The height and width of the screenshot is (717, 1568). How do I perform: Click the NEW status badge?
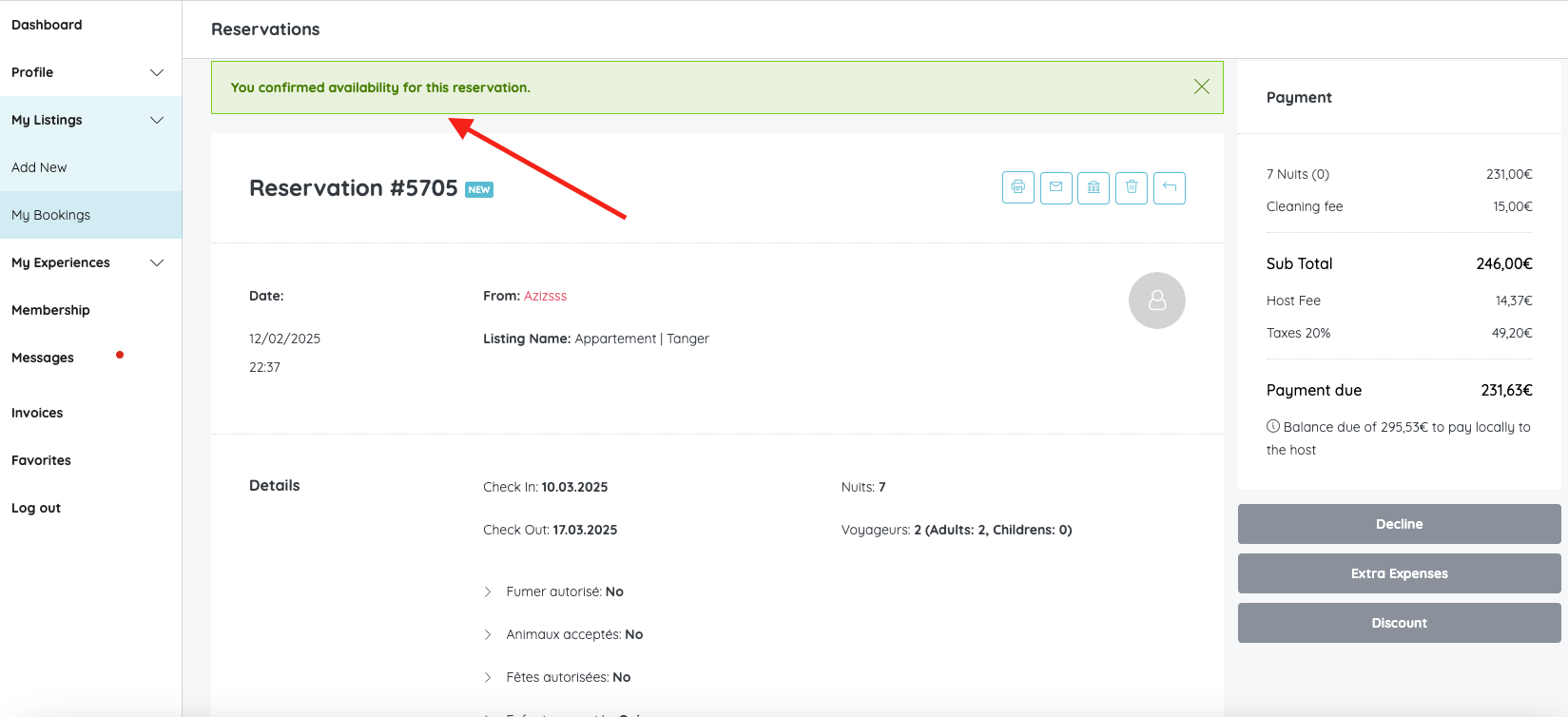click(x=479, y=189)
